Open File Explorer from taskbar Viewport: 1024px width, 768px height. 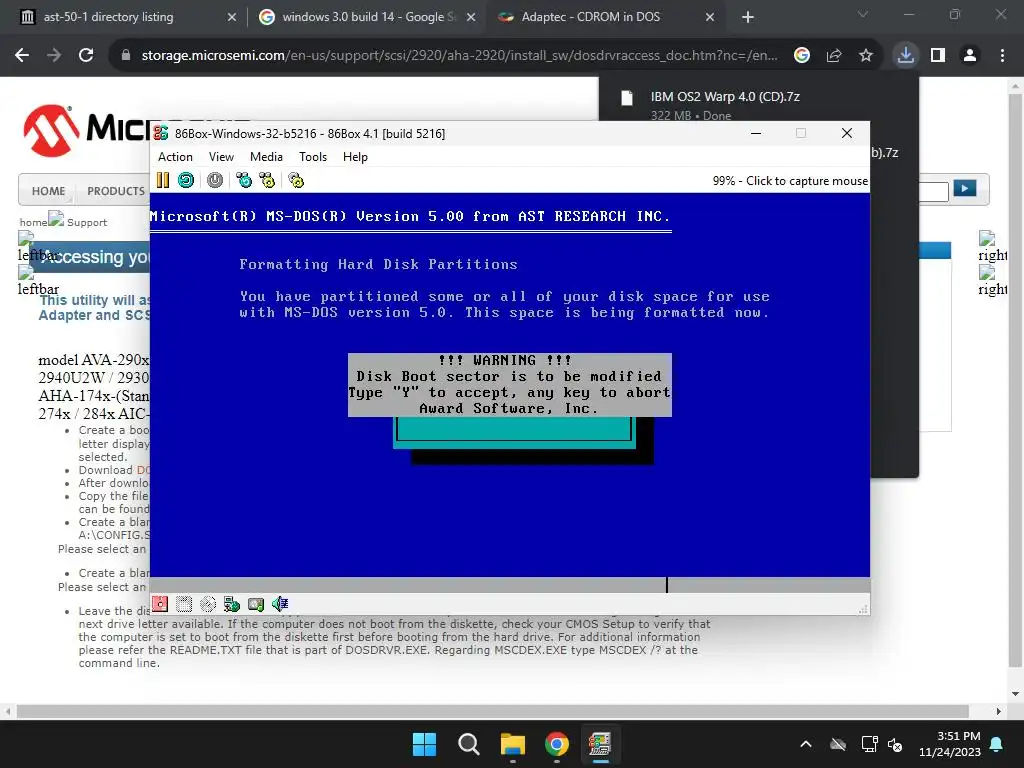click(513, 744)
